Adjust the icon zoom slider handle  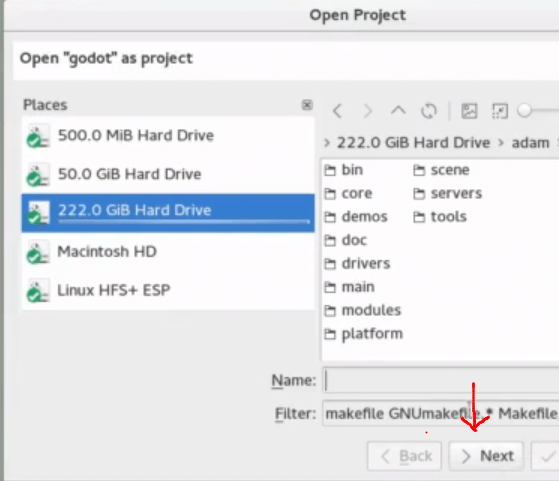click(524, 110)
